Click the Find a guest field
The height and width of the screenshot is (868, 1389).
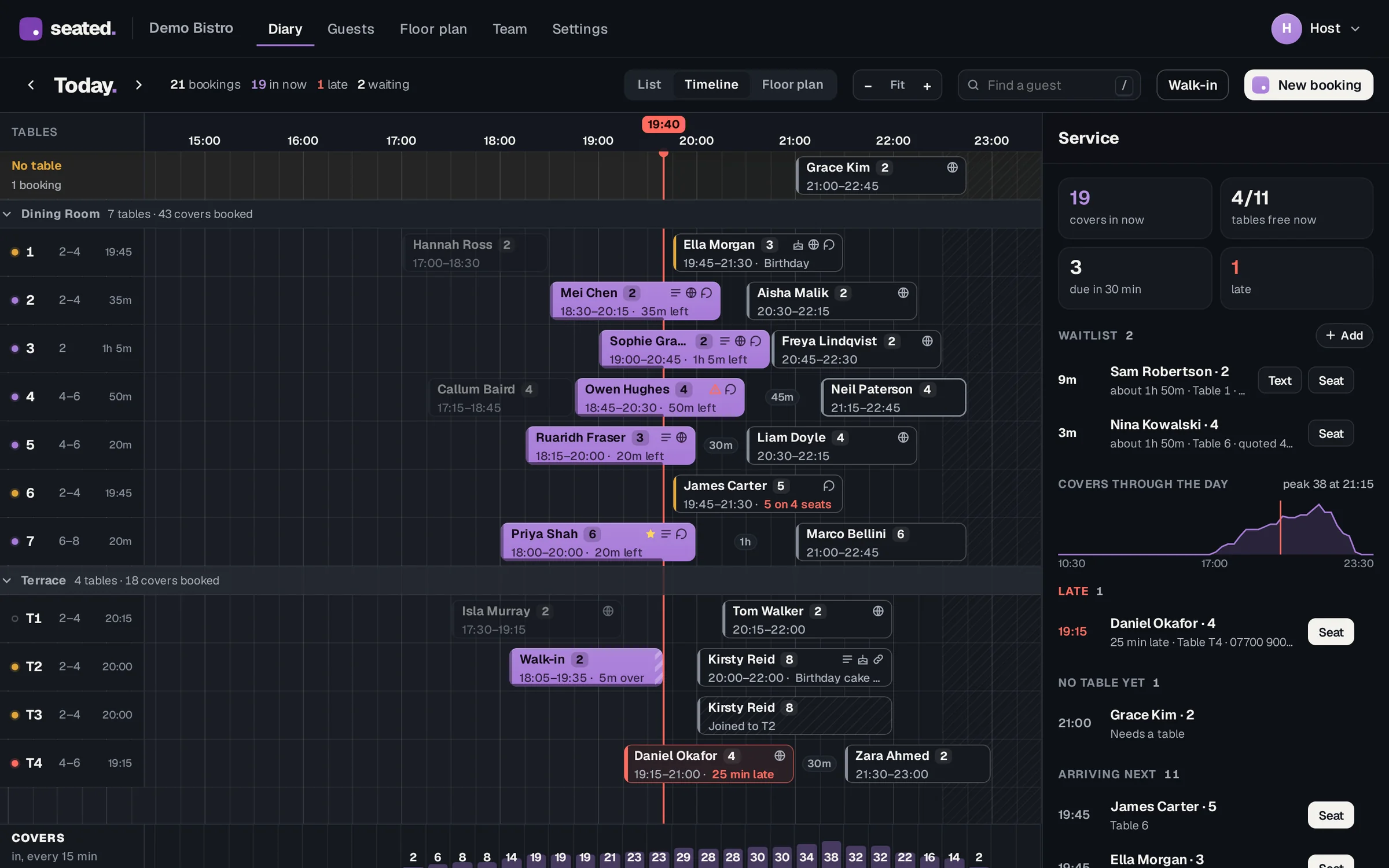point(1049,85)
